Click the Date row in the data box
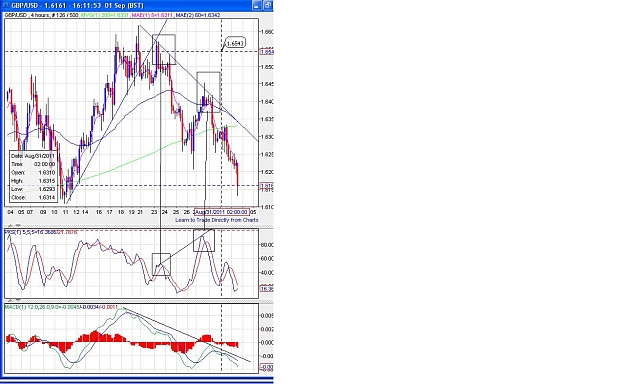Viewport: 625px width, 384px height. coord(33,156)
